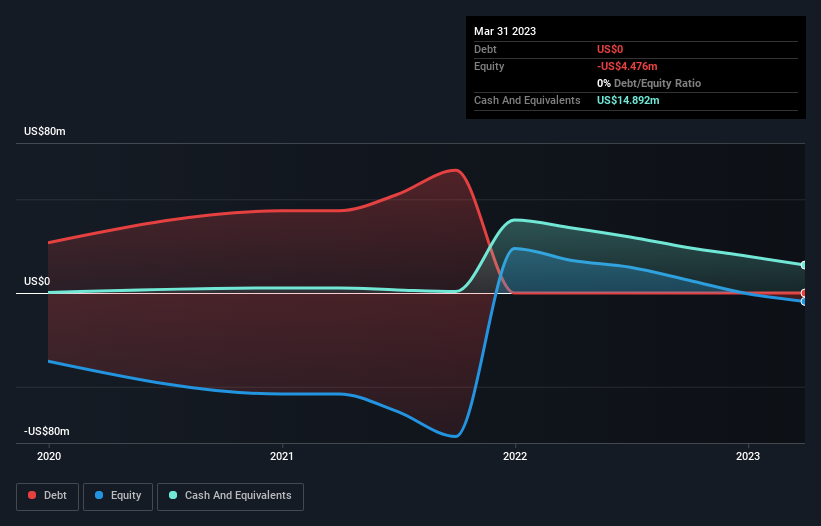Click the Mar 31 2023 tooltip date
821x526 pixels.
505,31
